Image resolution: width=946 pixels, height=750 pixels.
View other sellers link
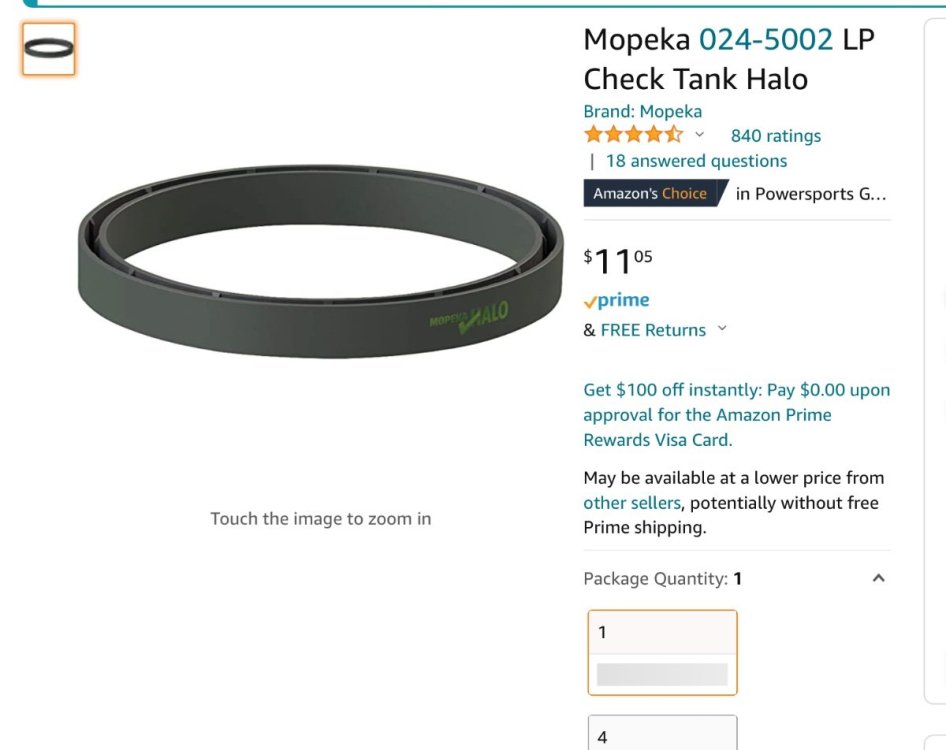(x=632, y=503)
